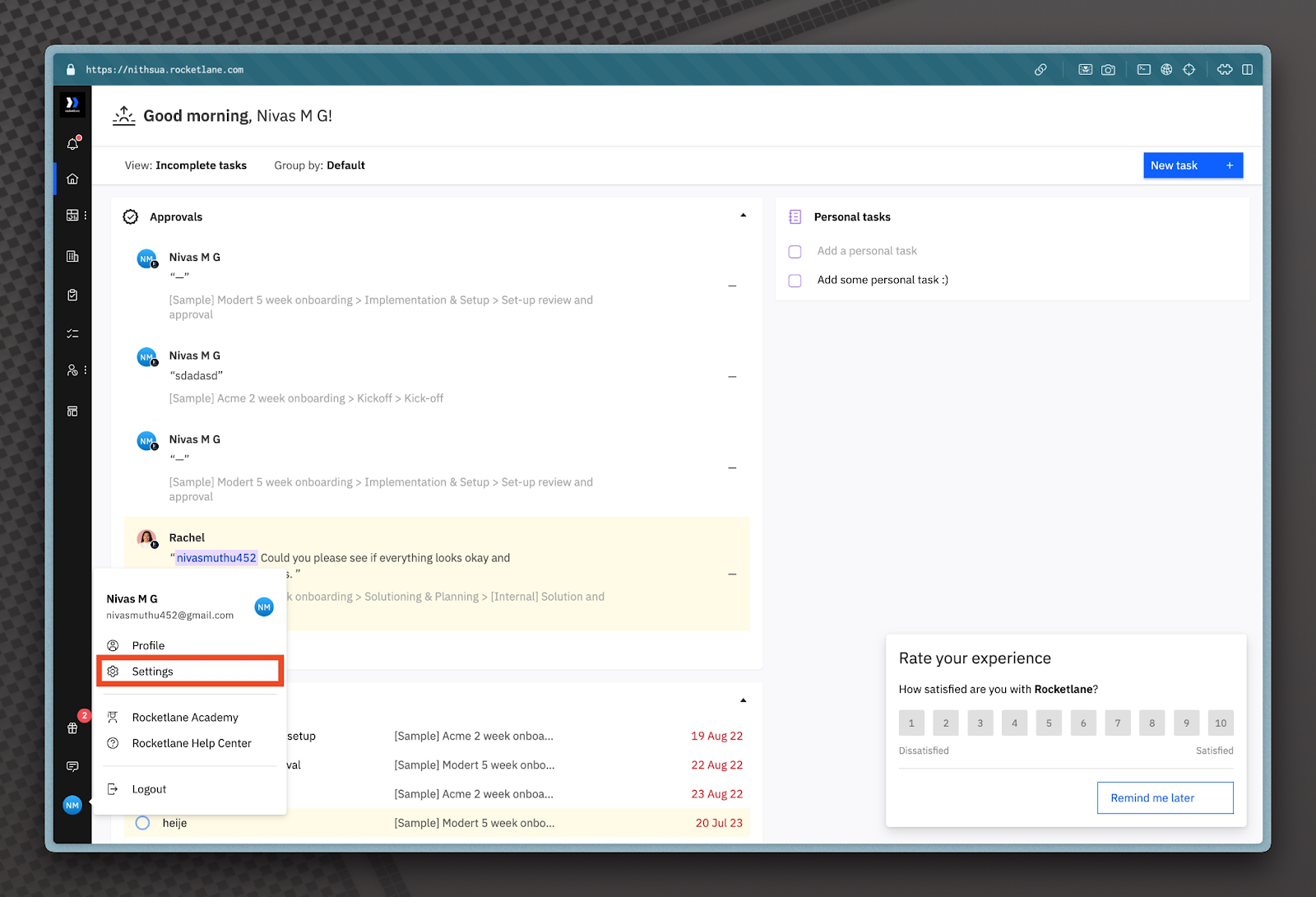Screen dimensions: 1316x897
Task: Click nivasmuthu452@gmail.com email text
Action: point(169,616)
